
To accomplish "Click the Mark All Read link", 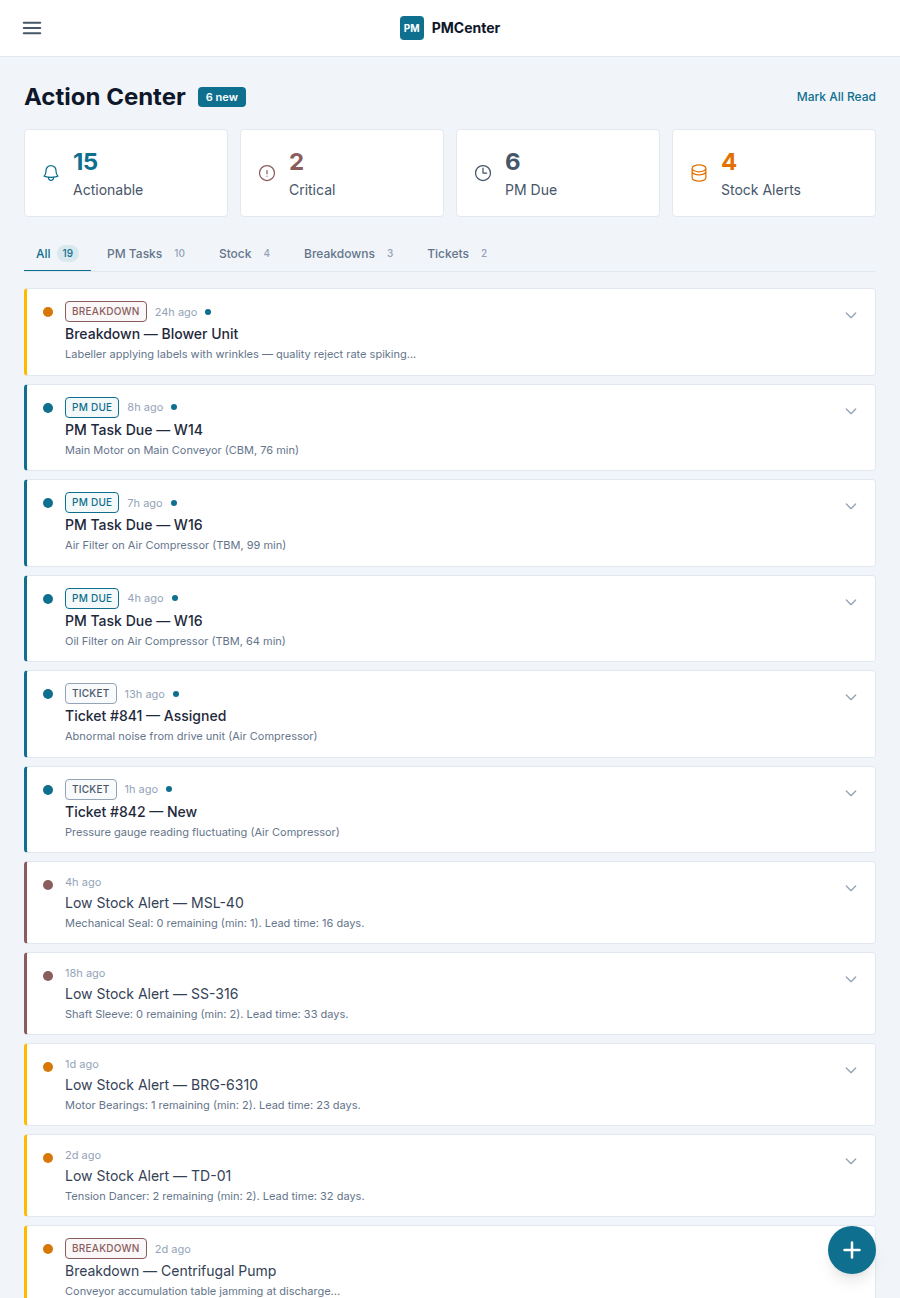I will pos(836,97).
